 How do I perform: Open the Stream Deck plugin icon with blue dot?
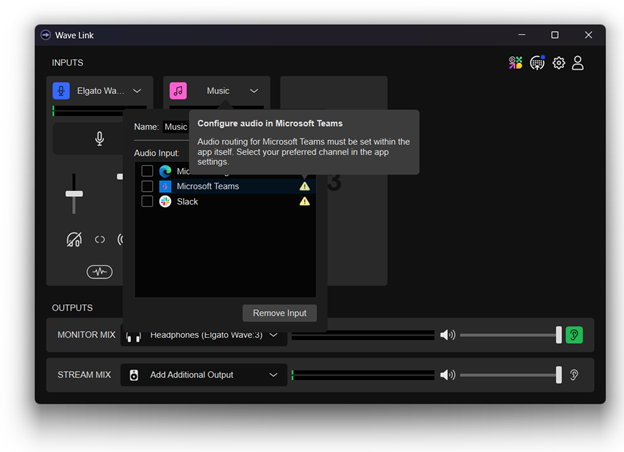coord(537,63)
